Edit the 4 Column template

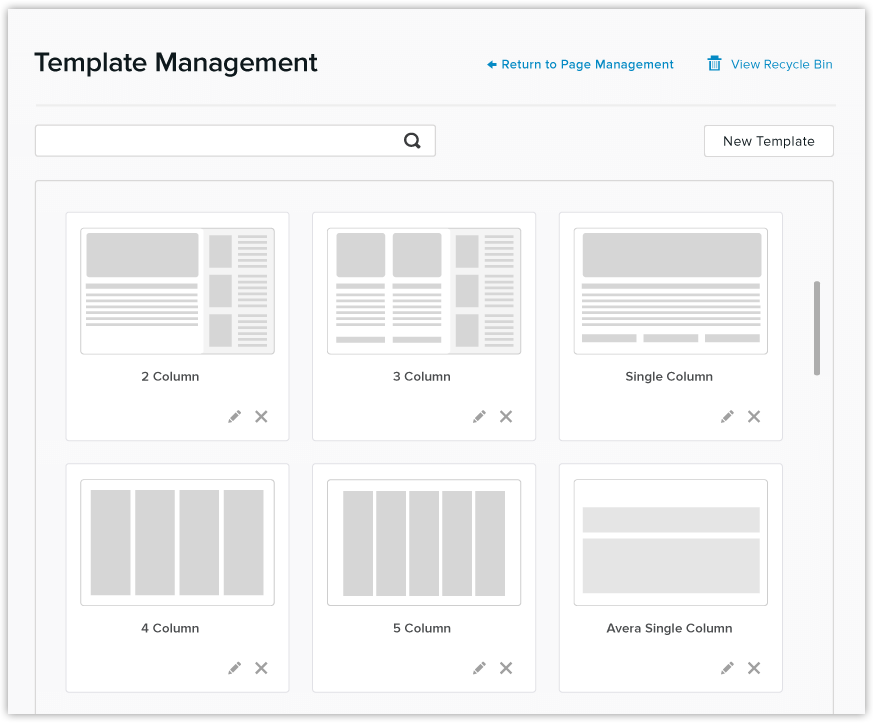[234, 668]
